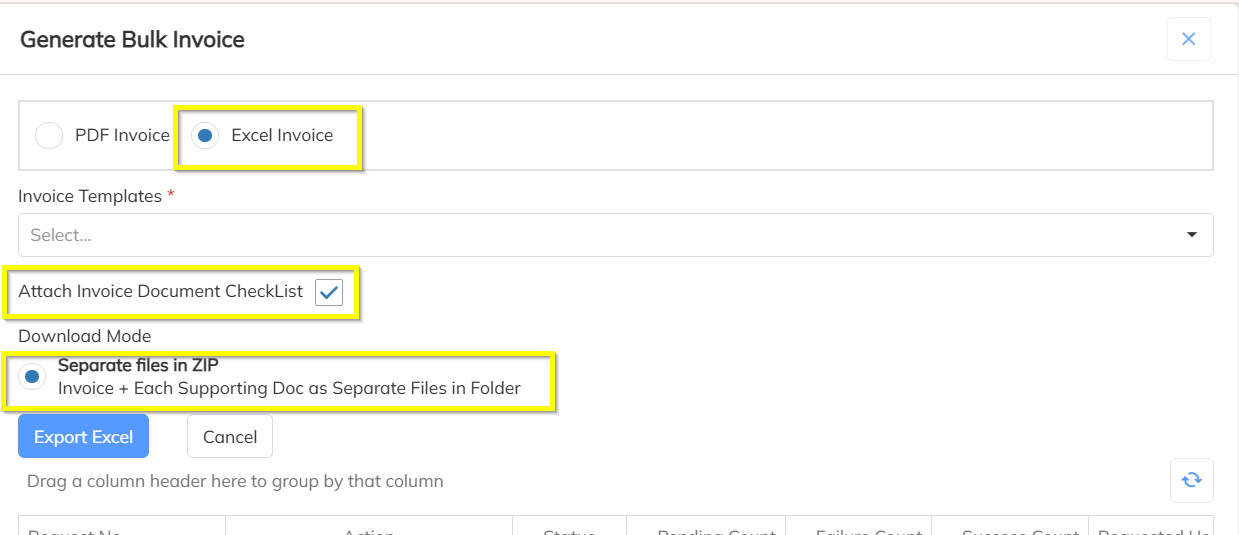Click the Attach Invoice Document CheckList label
This screenshot has width=1239, height=535.
click(x=160, y=291)
